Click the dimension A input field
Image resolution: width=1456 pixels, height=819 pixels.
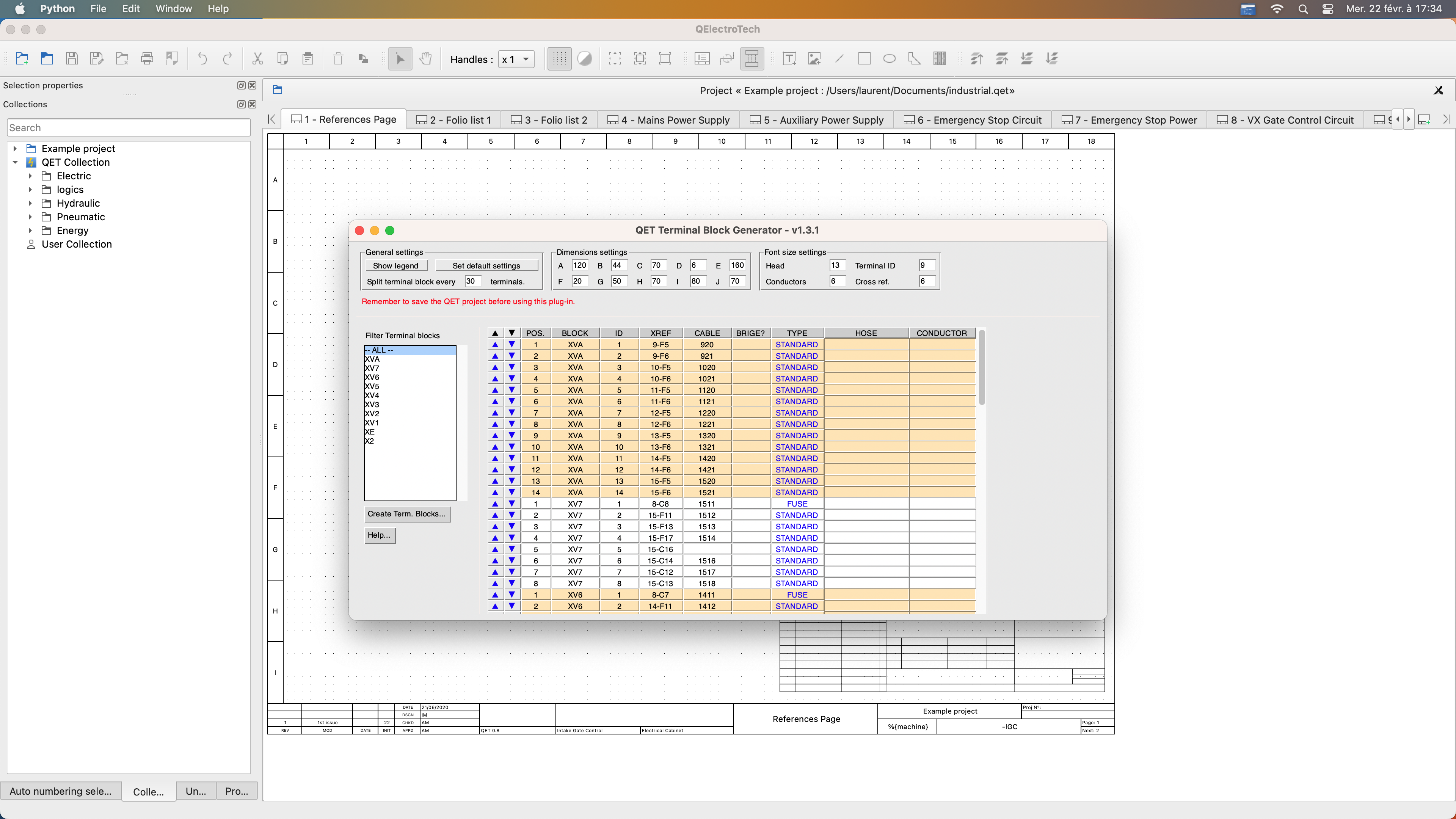[579, 265]
